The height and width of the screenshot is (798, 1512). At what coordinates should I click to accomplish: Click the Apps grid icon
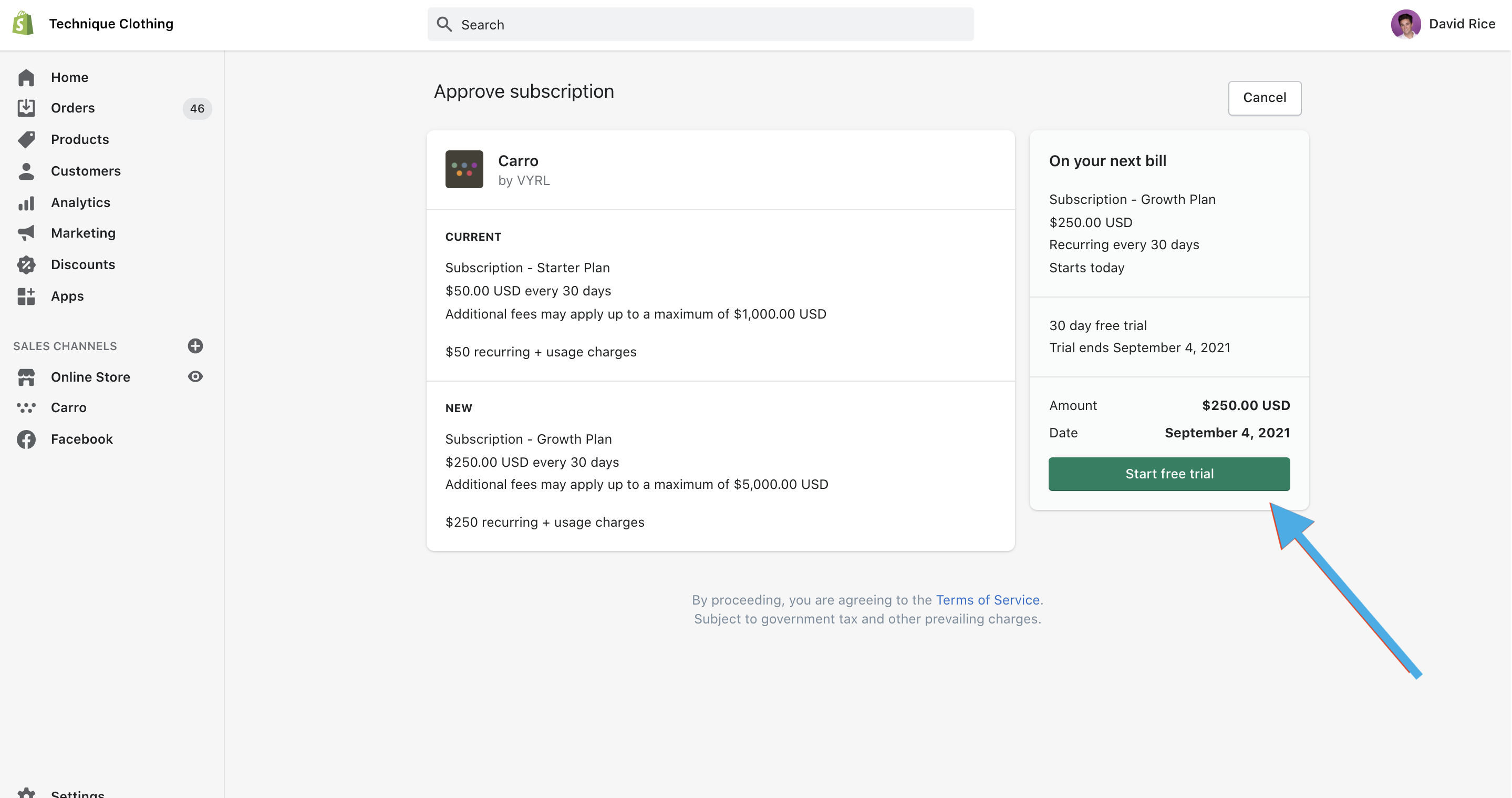[26, 296]
